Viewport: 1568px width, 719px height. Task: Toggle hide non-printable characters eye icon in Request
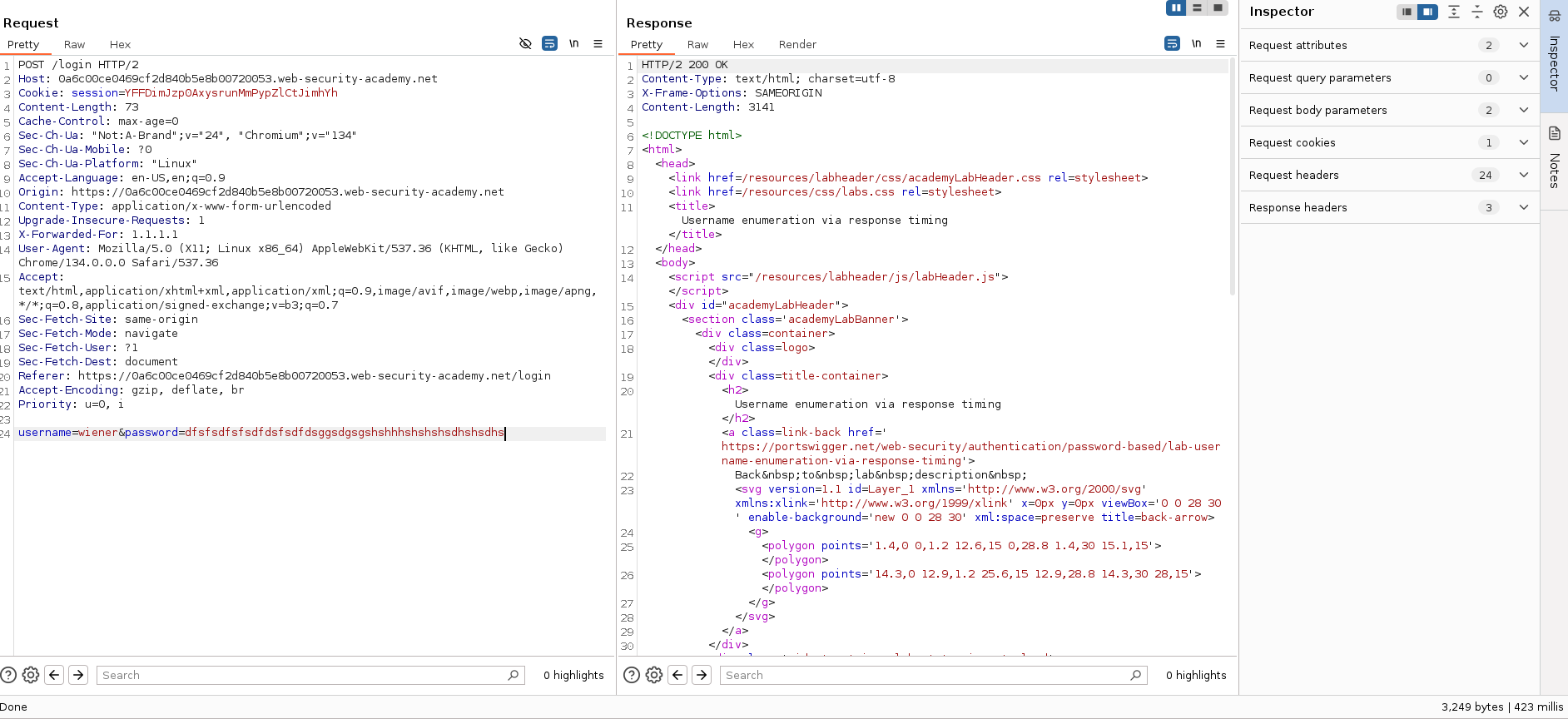pos(525,44)
